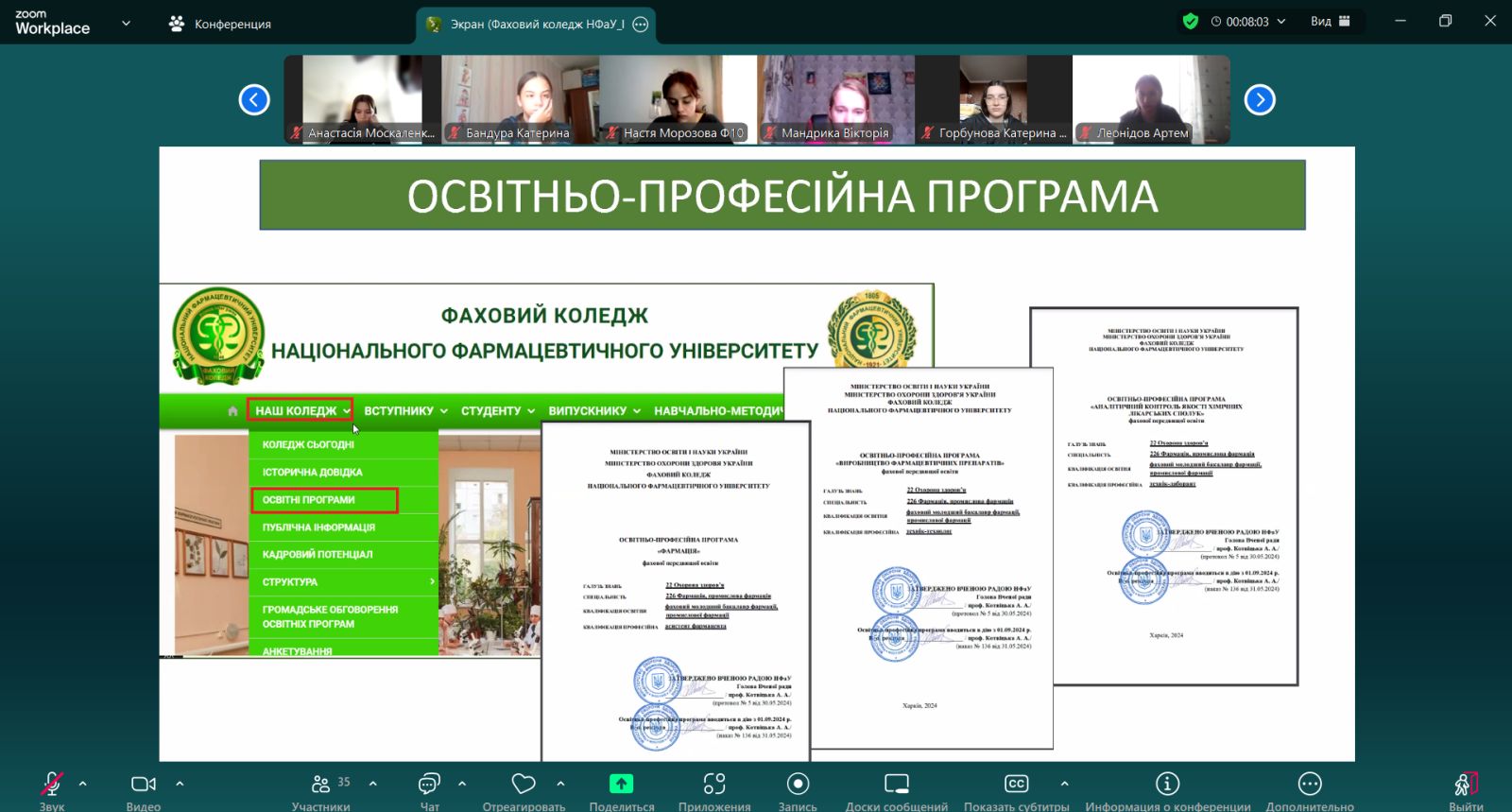Open the Дополнительно more options icon
This screenshot has height=812, width=1512.
[x=1310, y=784]
